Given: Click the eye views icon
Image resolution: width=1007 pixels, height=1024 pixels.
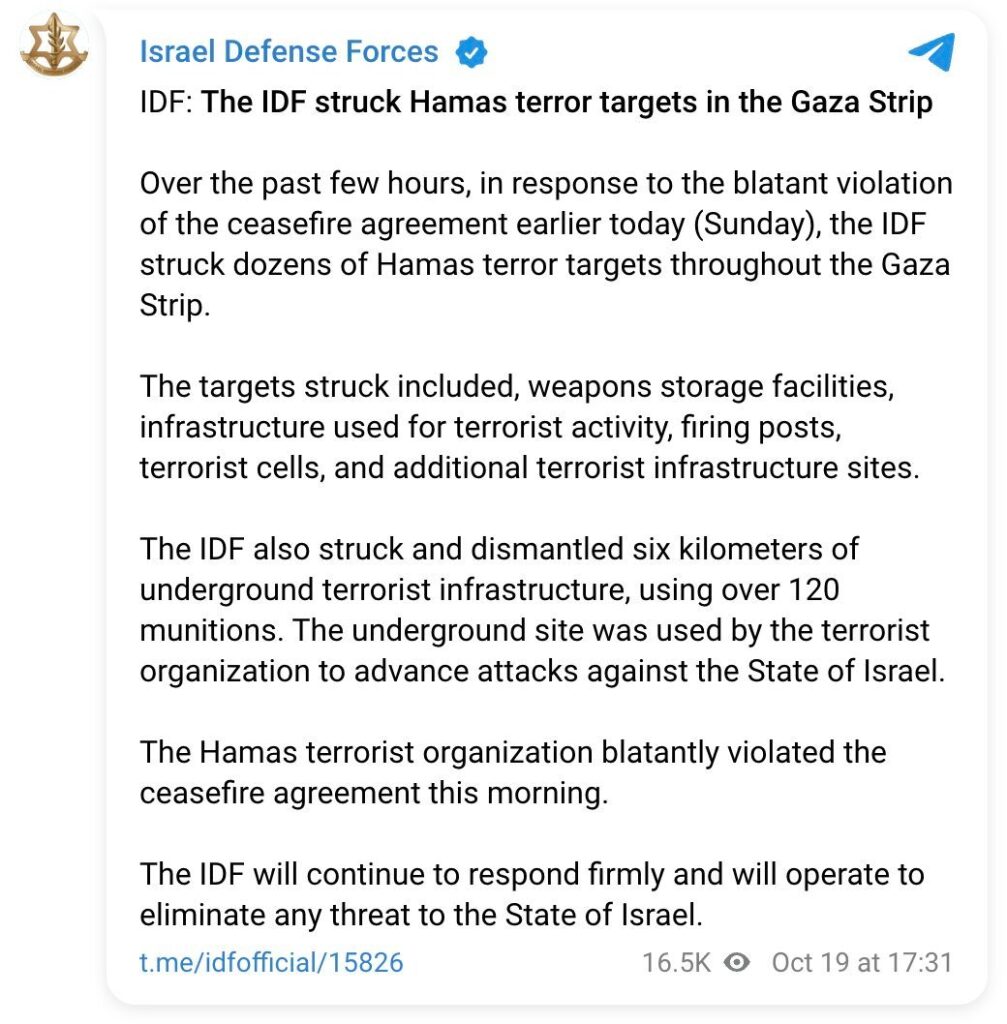Looking at the screenshot, I should (738, 962).
